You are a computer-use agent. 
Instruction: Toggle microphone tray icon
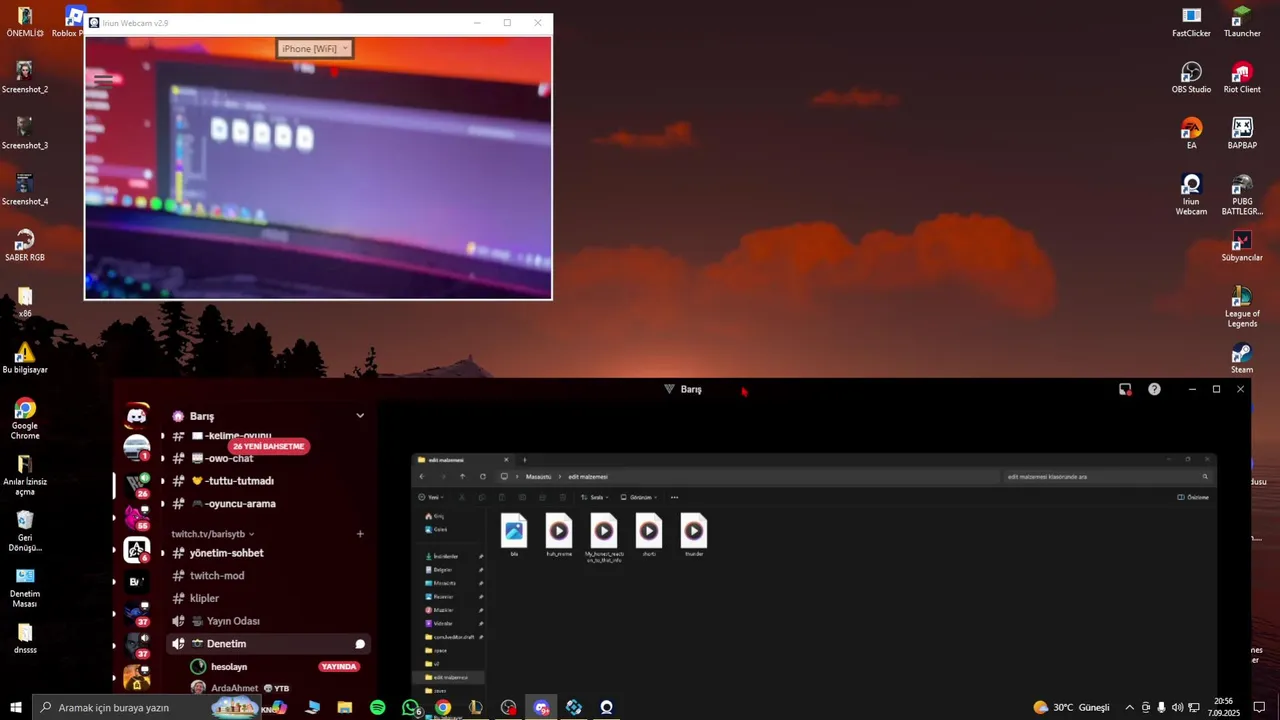click(1161, 707)
